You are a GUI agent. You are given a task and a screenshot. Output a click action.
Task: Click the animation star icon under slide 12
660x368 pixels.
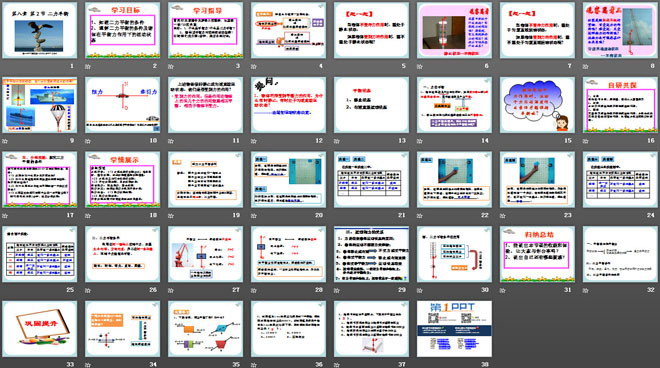(x=254, y=141)
